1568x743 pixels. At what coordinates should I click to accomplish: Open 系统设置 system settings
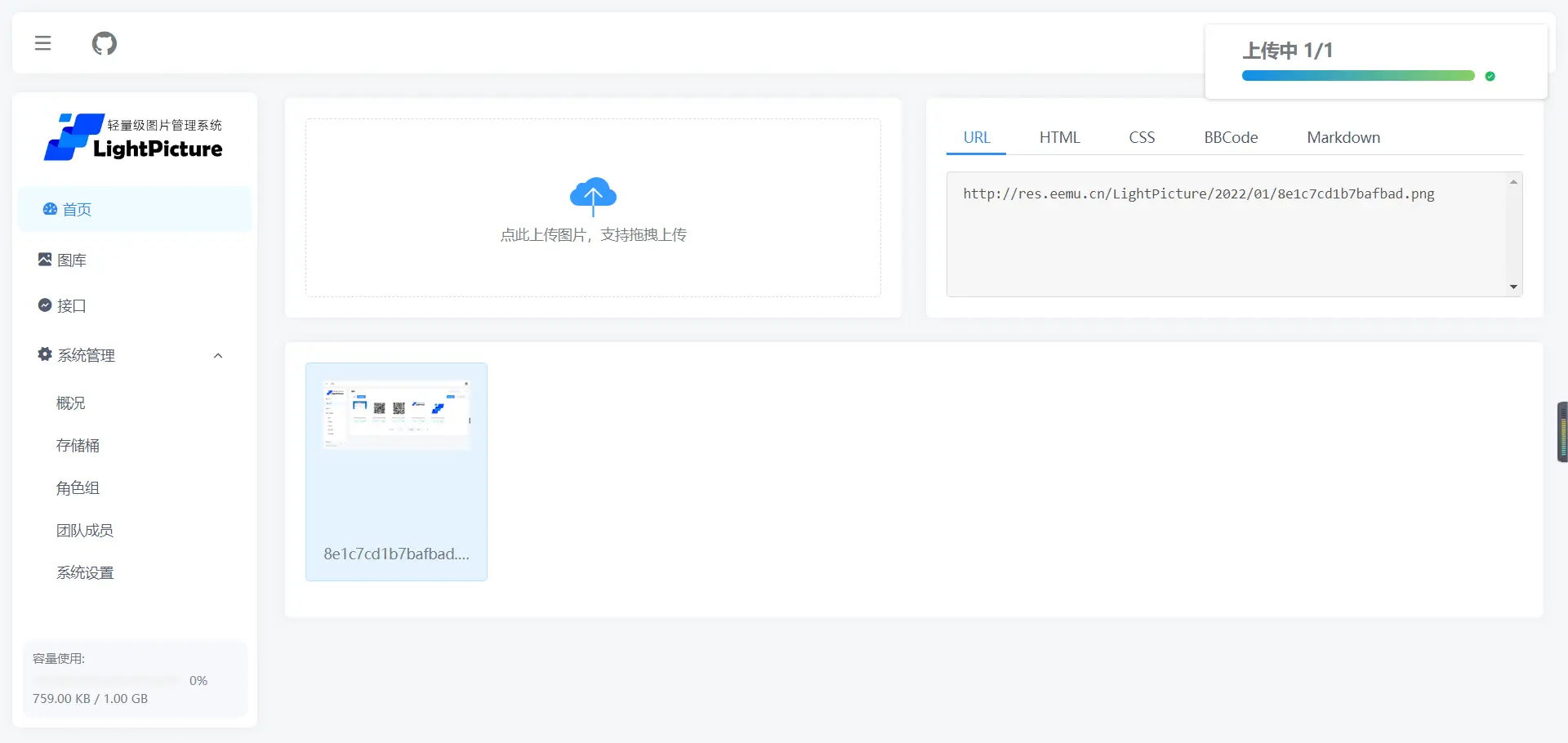click(84, 572)
